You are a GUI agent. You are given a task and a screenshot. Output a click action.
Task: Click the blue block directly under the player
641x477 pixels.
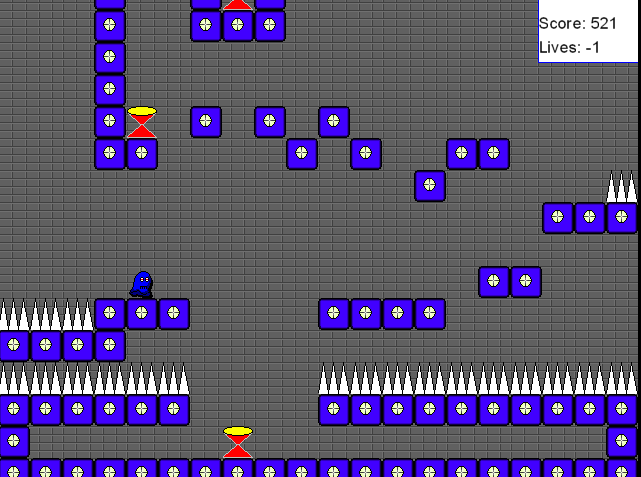coord(142,314)
